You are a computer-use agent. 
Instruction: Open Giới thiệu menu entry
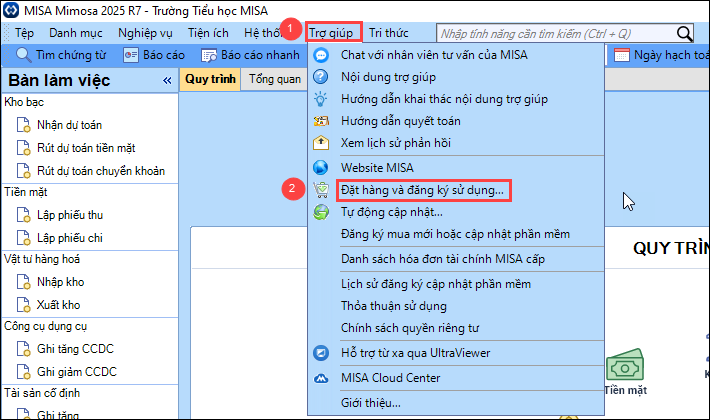[x=456, y=403]
